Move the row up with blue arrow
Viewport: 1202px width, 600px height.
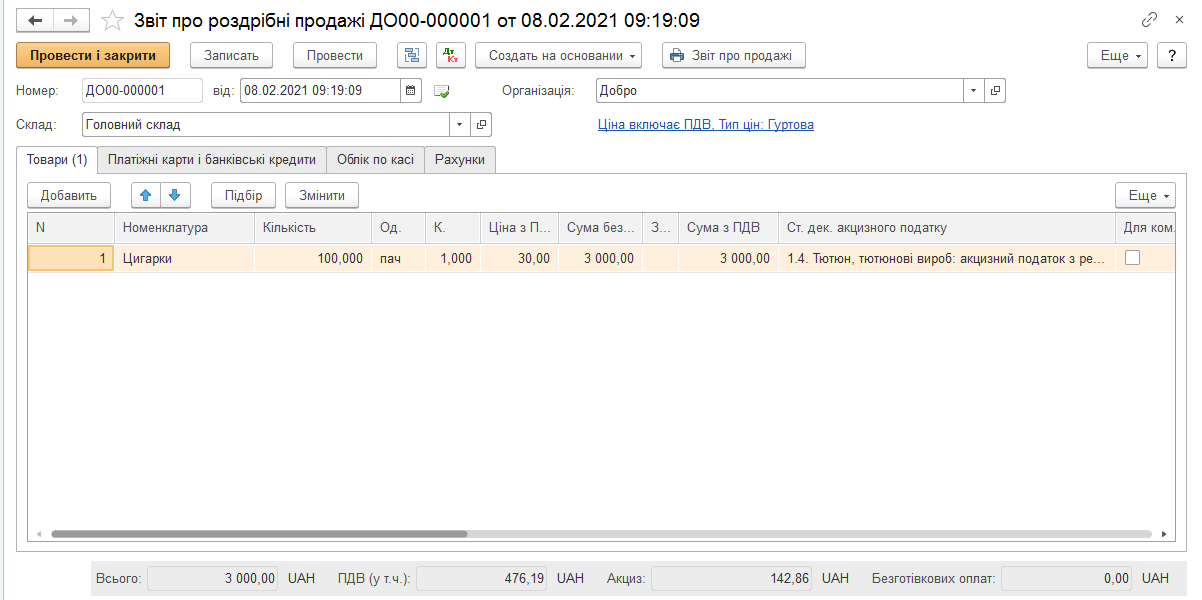[146, 195]
